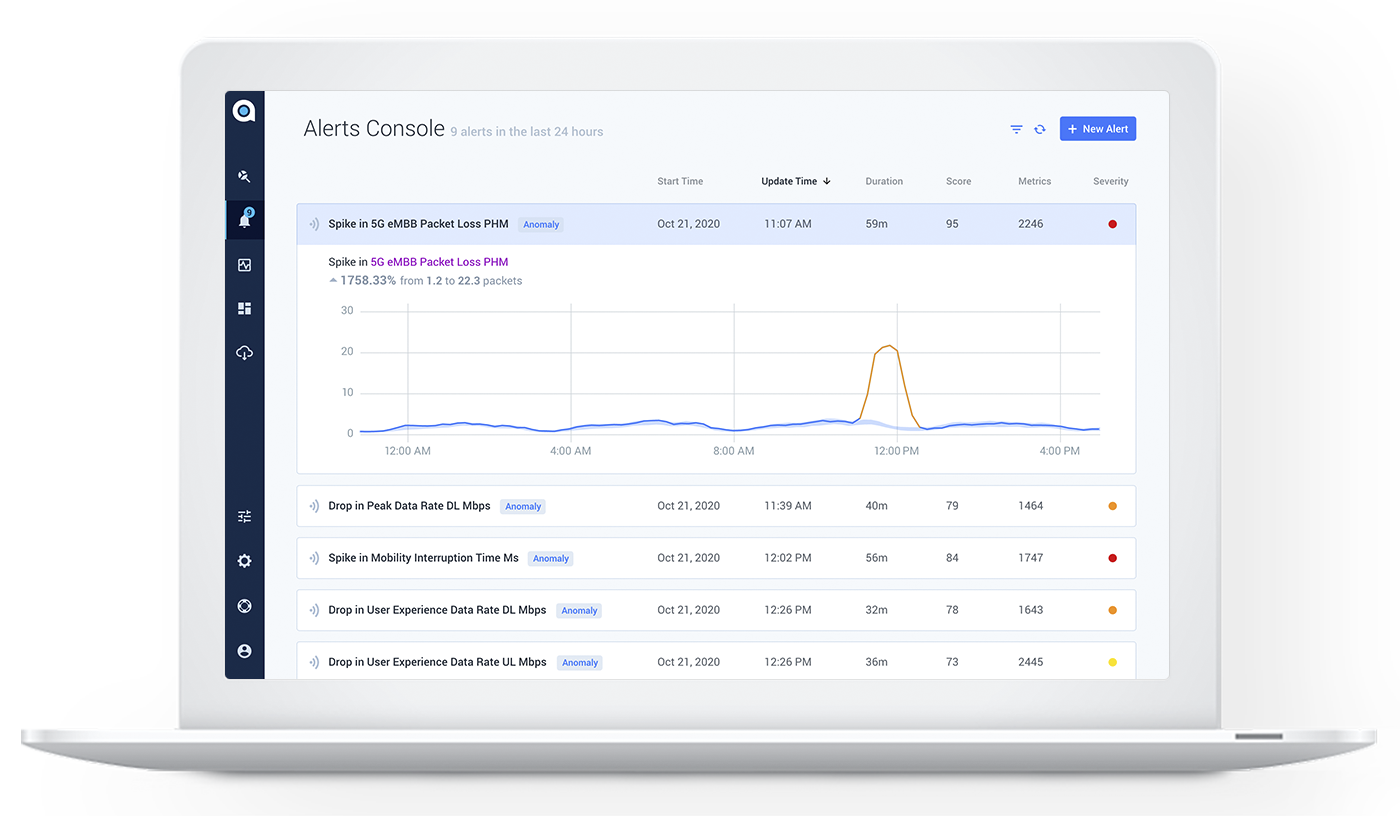Collapse the Spike in 5G eMBB Packet Loss alert
The image size is (1400, 816).
[716, 224]
